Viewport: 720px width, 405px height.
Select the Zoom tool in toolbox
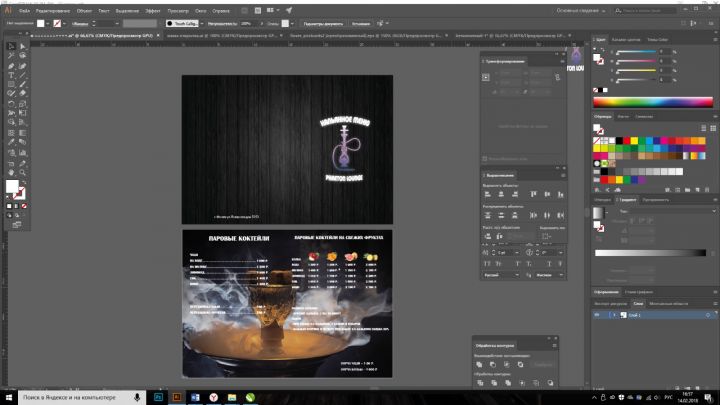pos(22,173)
